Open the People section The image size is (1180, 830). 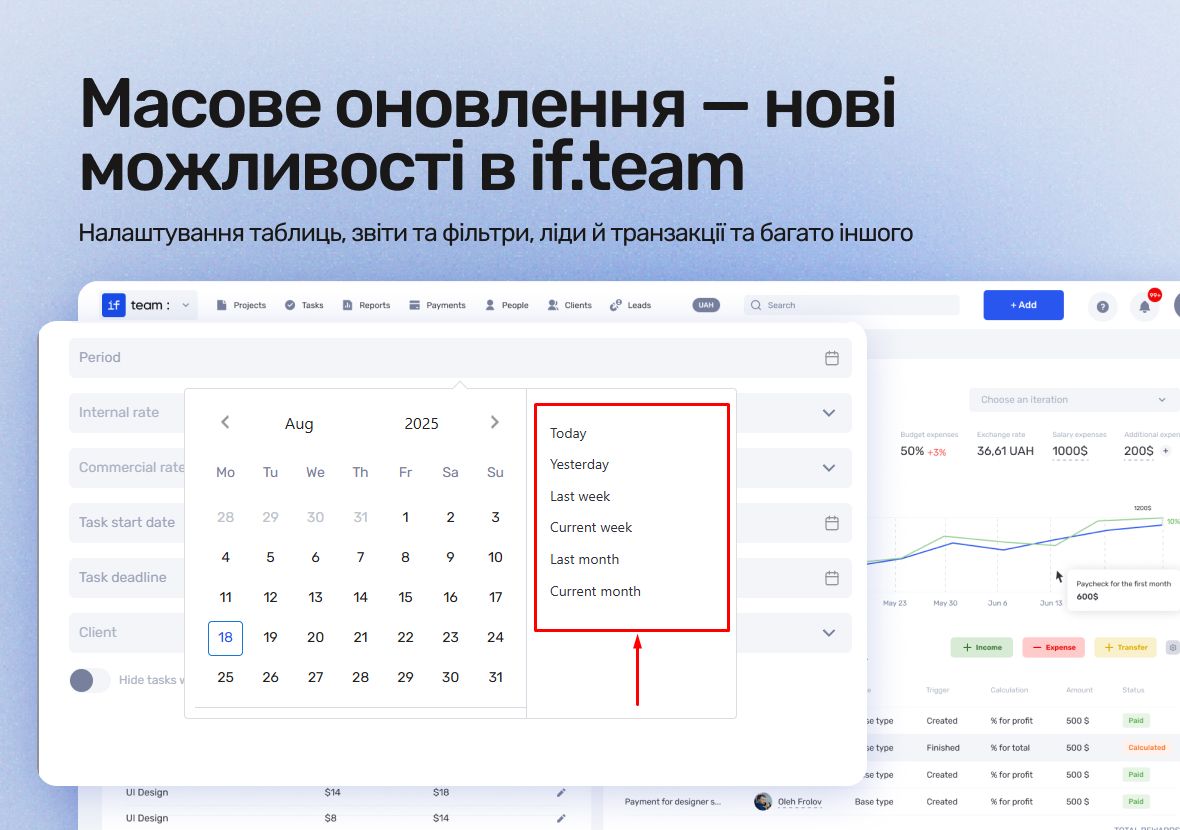tap(506, 305)
